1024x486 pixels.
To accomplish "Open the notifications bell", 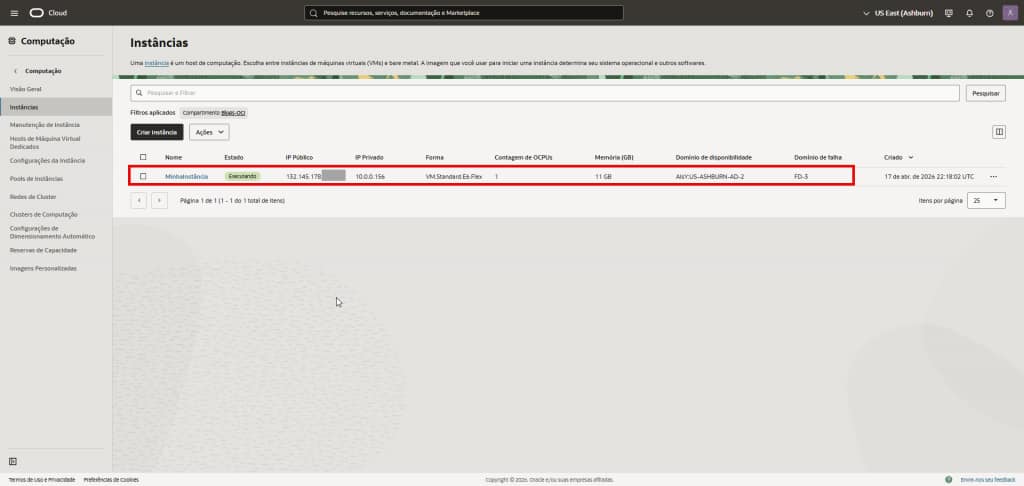I will click(x=969, y=13).
